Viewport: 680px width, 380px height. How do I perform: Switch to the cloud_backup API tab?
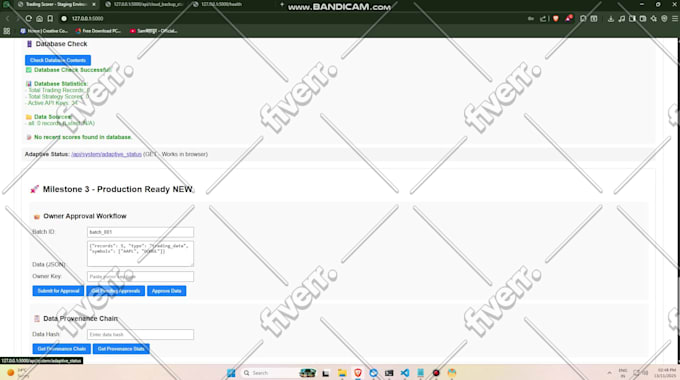pos(144,4)
